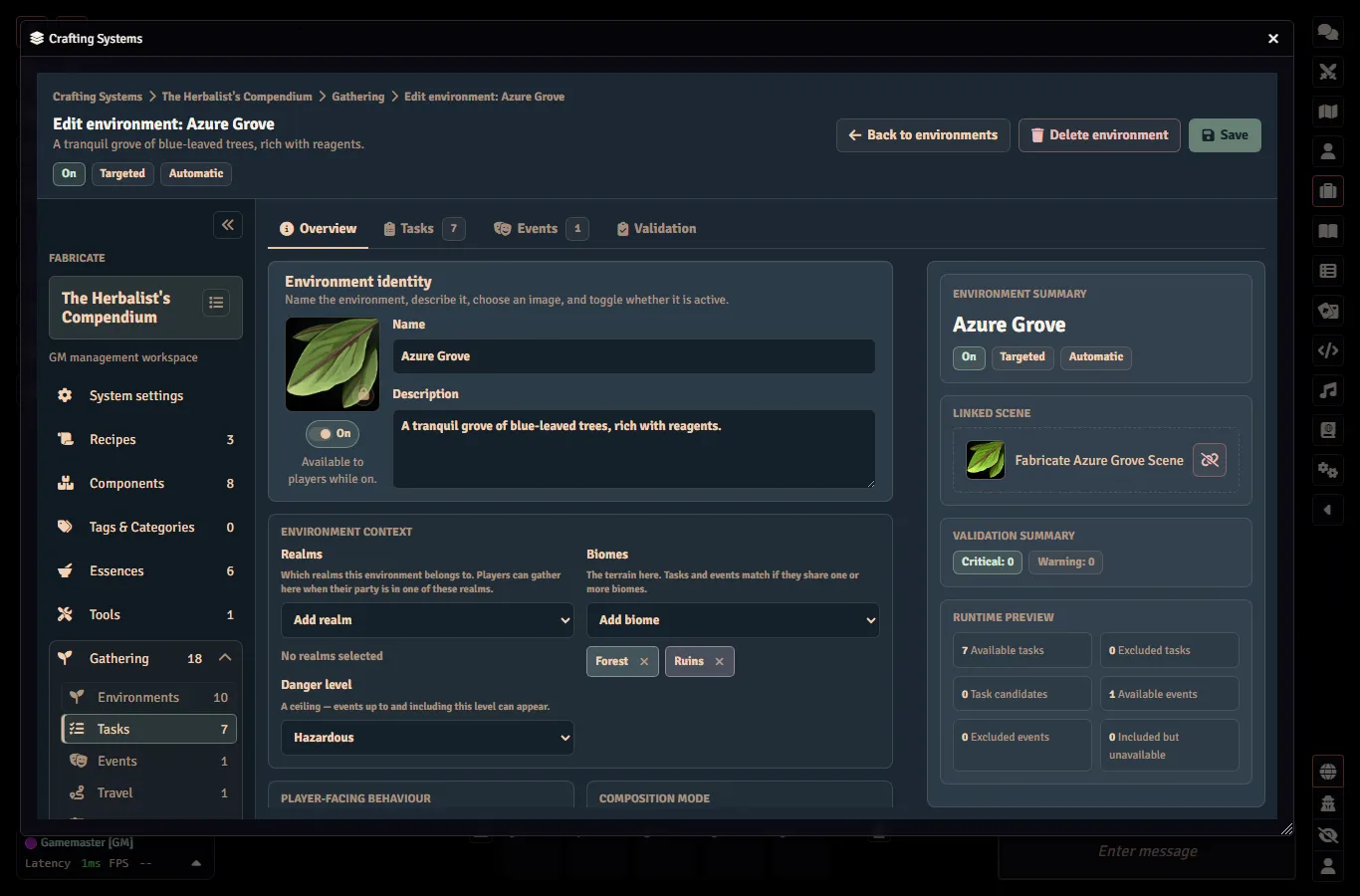Go to Recipes in the sidebar

145,439
